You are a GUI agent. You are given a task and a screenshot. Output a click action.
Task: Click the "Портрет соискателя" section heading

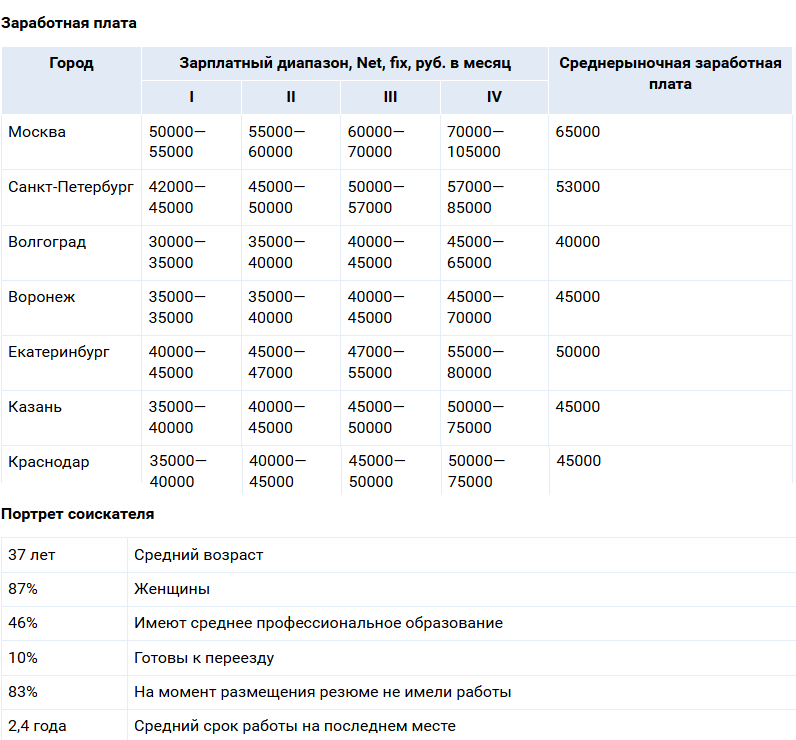[x=77, y=514]
